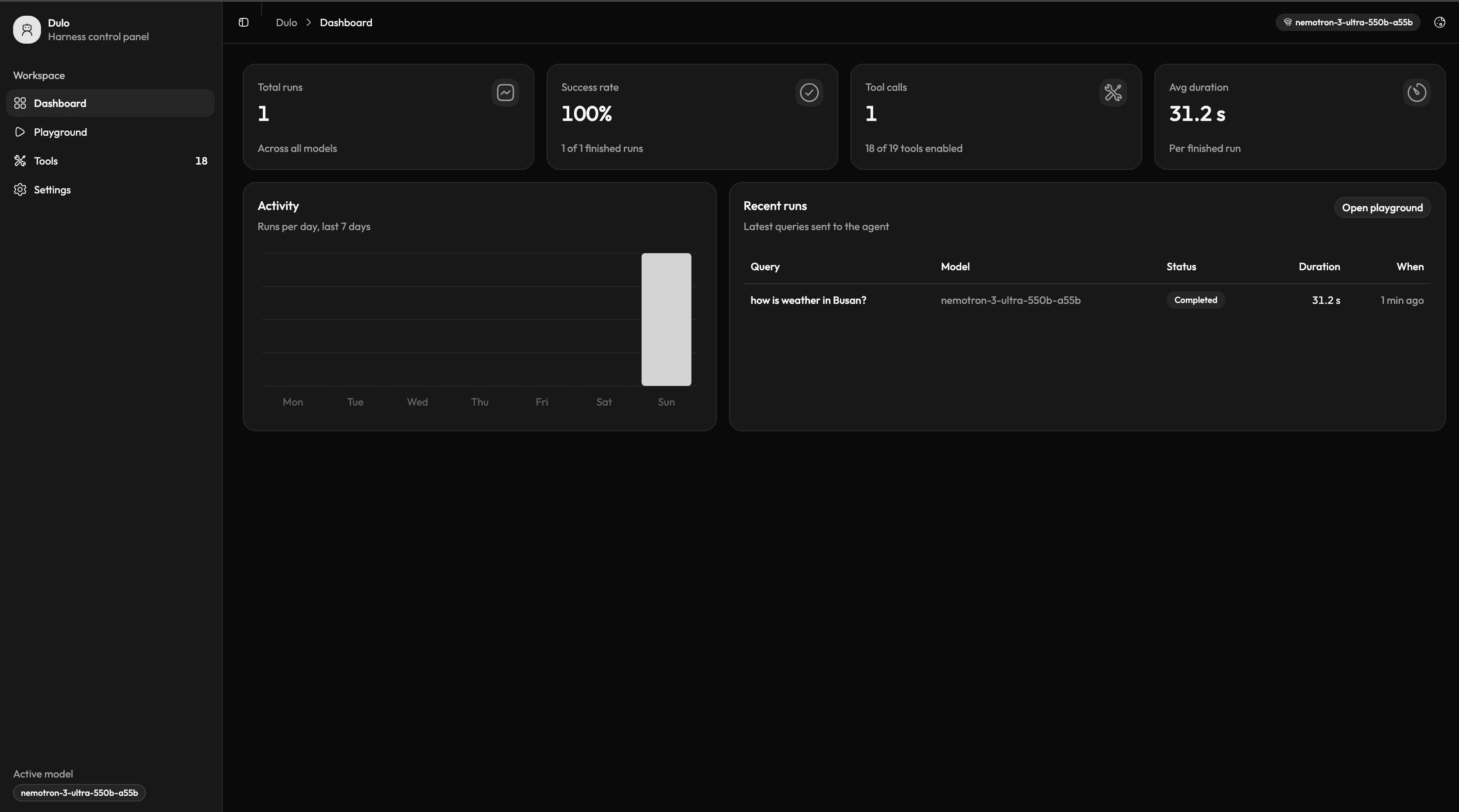Click the 'Across all models' text

297,148
